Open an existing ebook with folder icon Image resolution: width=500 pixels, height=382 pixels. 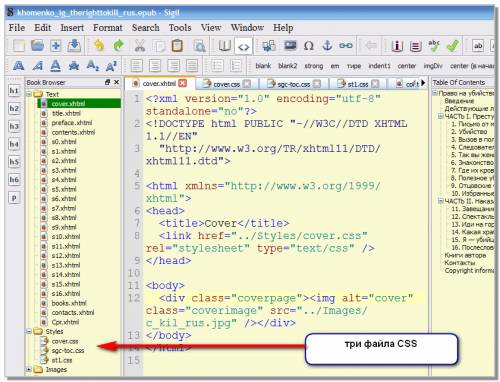[37, 46]
